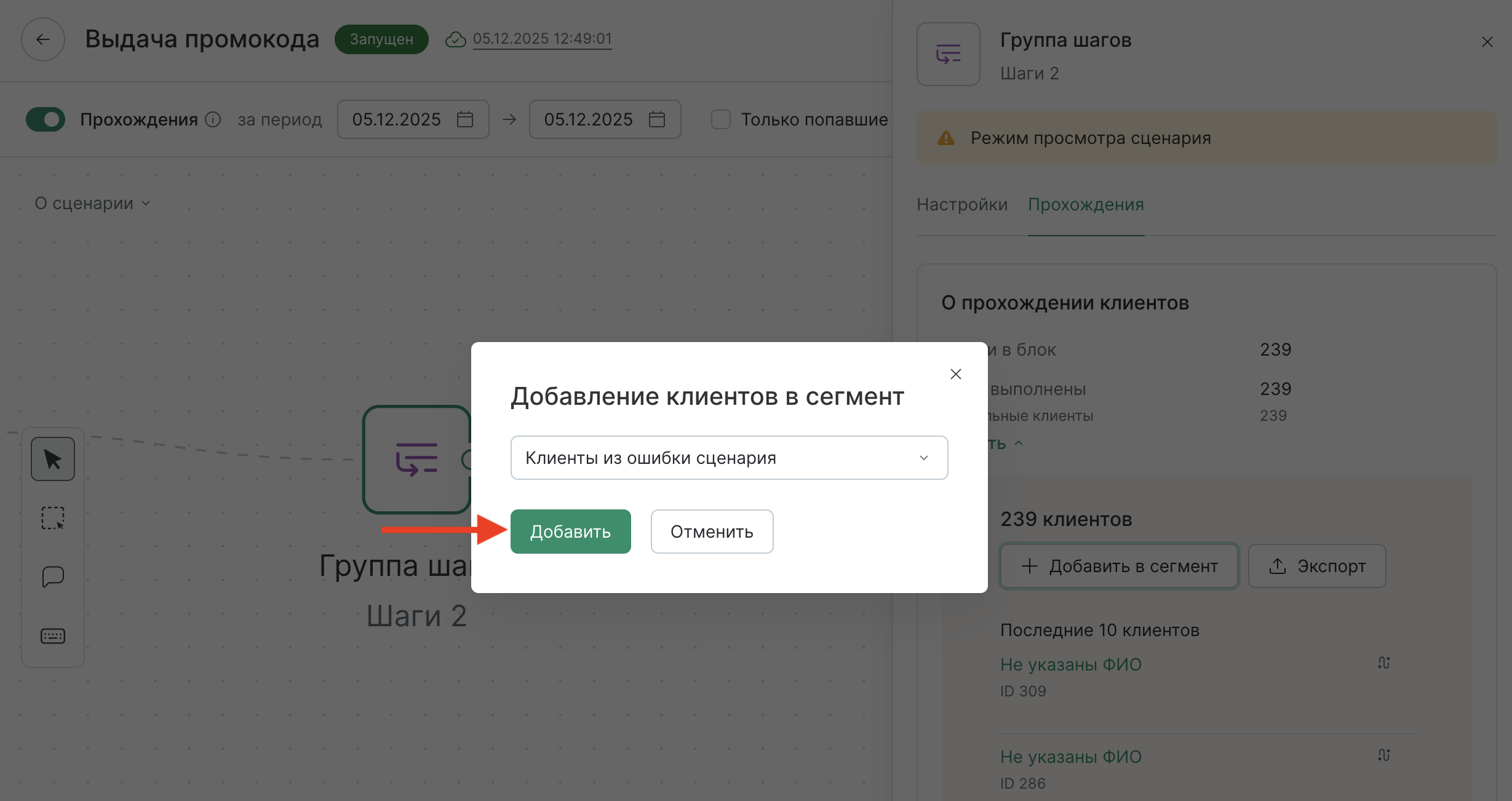The height and width of the screenshot is (801, 1512).
Task: Click 'Экспорт' to export clients
Action: [1316, 565]
